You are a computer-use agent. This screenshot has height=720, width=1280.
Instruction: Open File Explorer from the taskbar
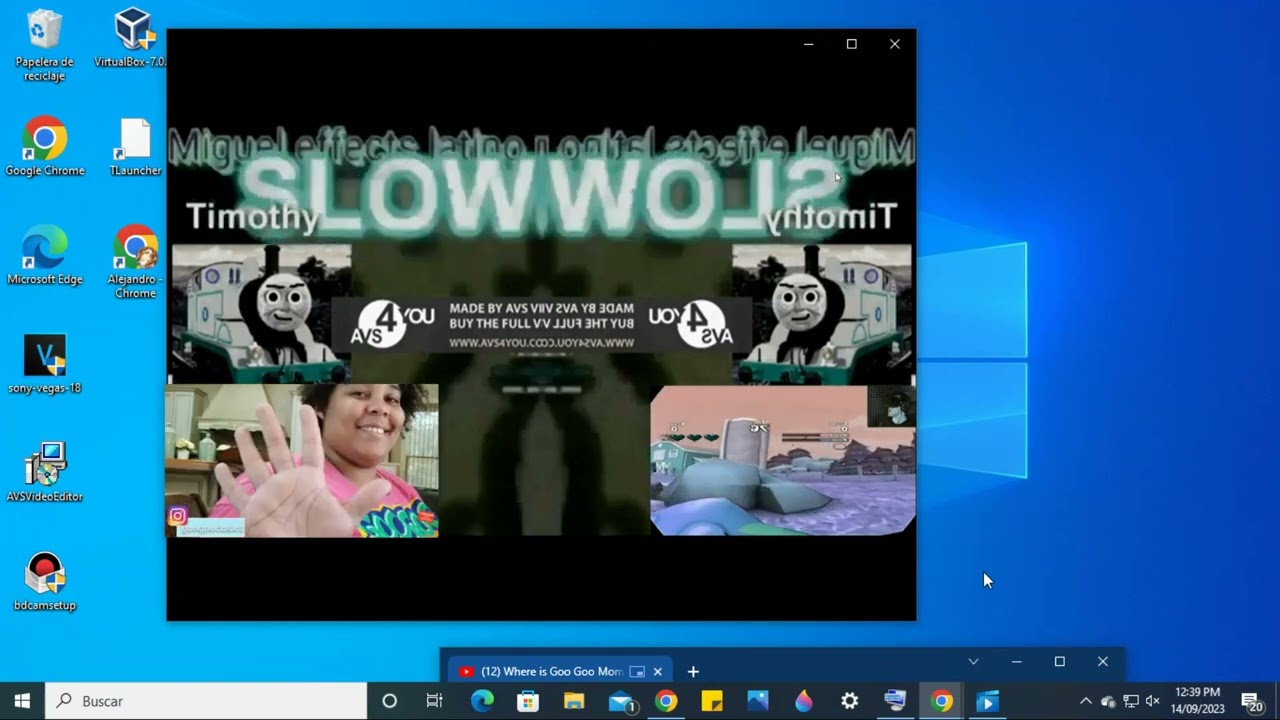tap(574, 701)
